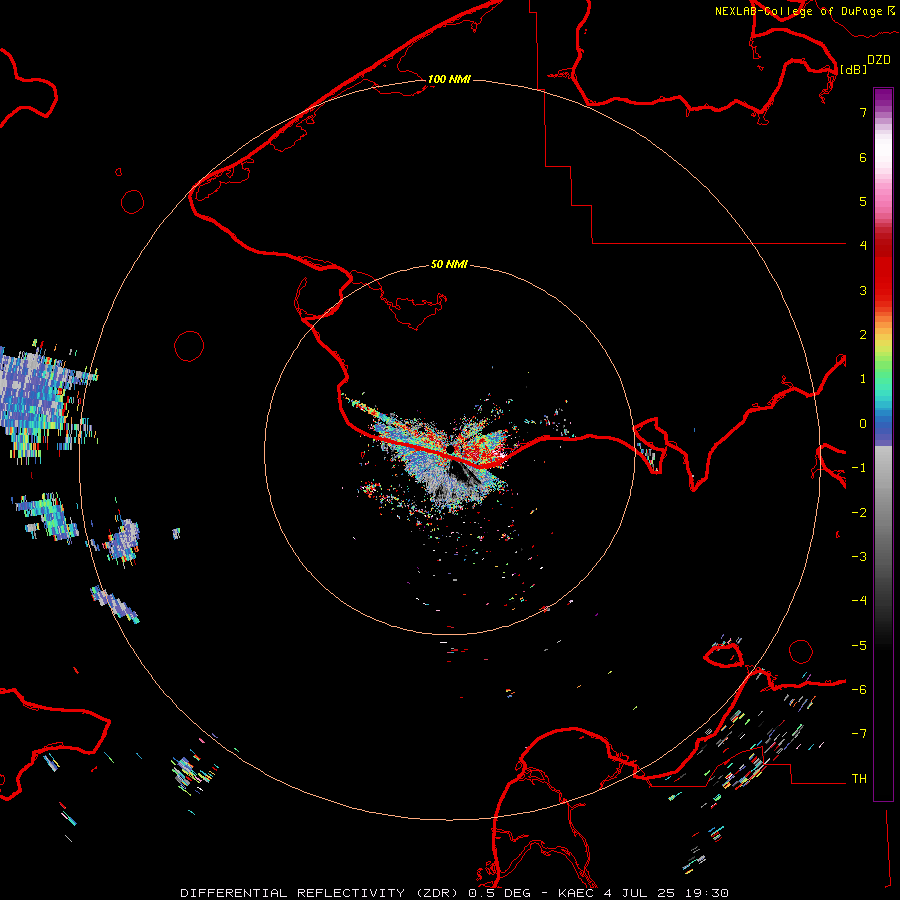The width and height of the screenshot is (900, 900).
Task: Click the -3 value on color scale
Action: coord(859,557)
